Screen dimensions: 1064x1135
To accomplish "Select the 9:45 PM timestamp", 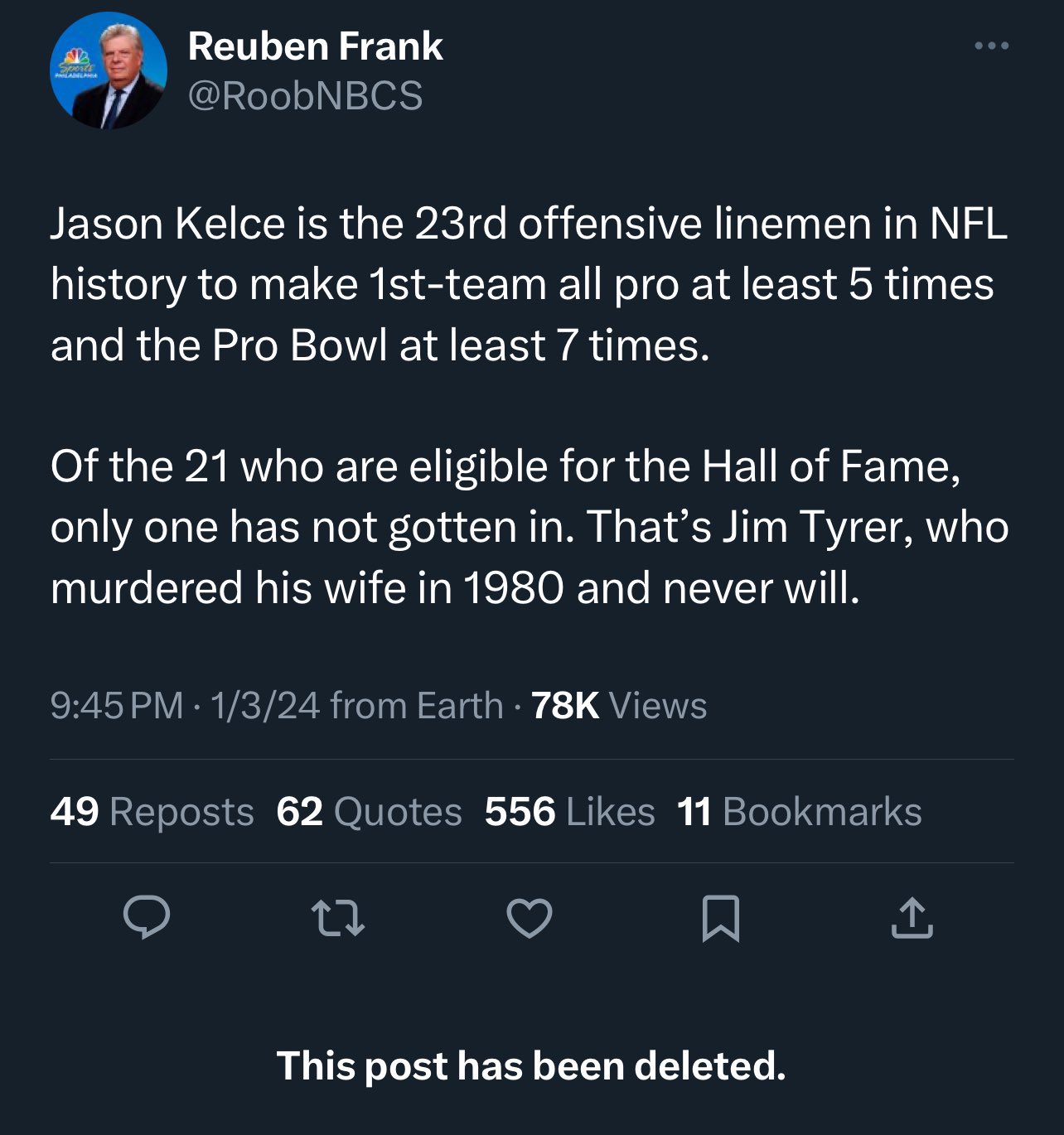I will point(117,706).
